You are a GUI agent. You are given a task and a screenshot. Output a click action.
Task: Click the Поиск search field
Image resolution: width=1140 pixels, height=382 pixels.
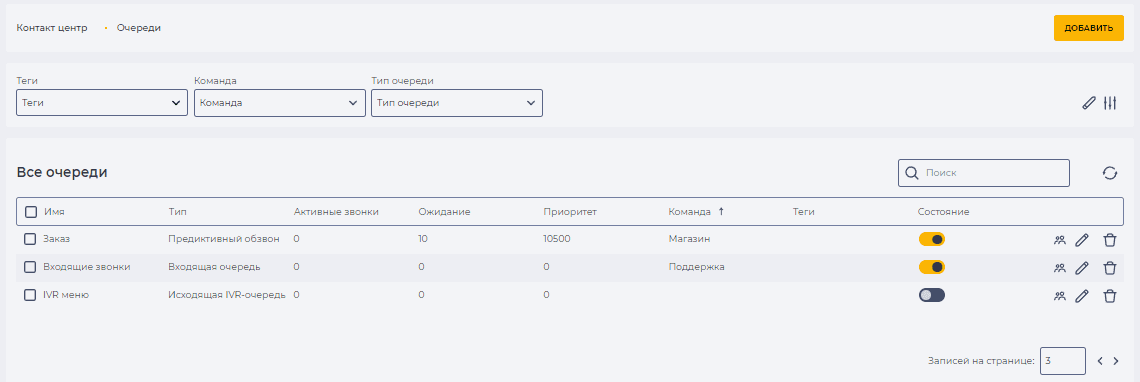984,173
